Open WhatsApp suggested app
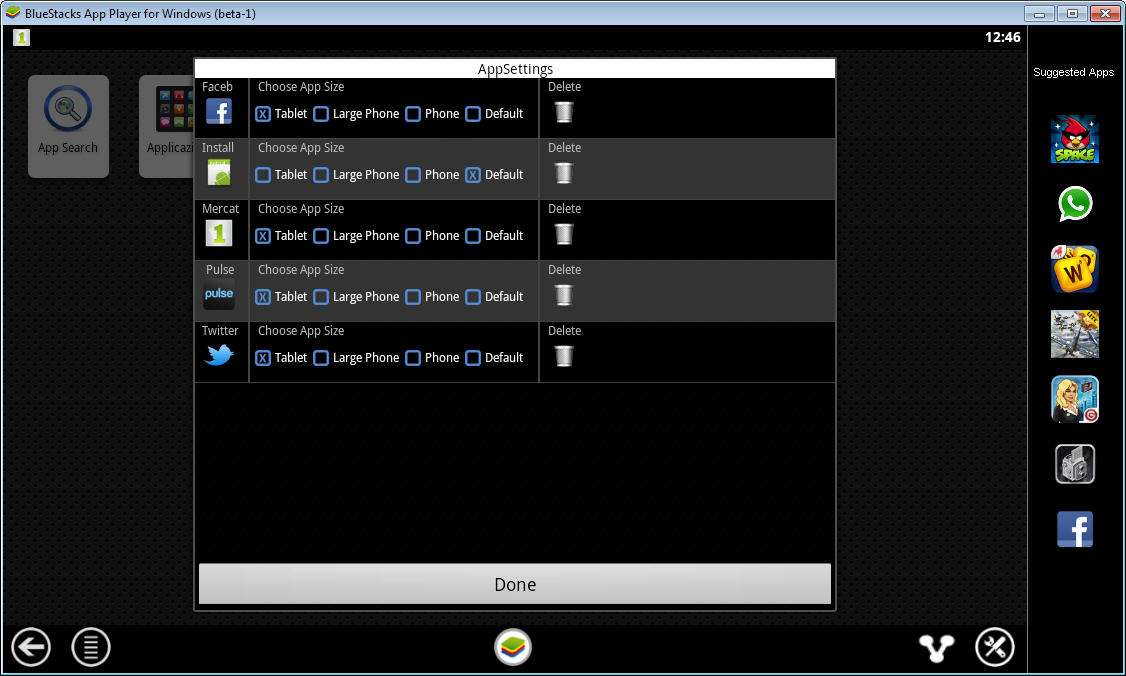 pyautogui.click(x=1074, y=204)
